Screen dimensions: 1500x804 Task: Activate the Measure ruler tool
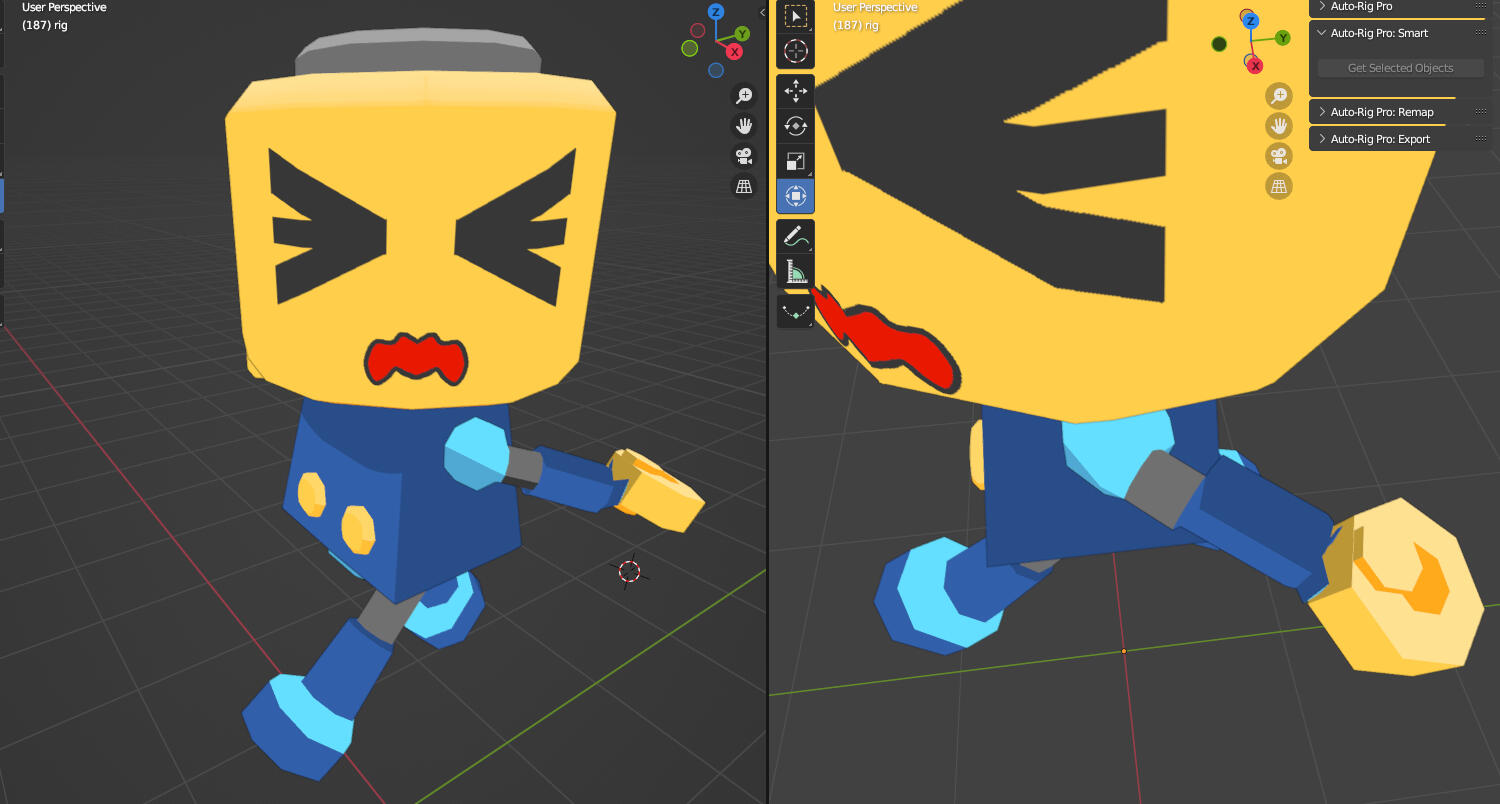795,272
